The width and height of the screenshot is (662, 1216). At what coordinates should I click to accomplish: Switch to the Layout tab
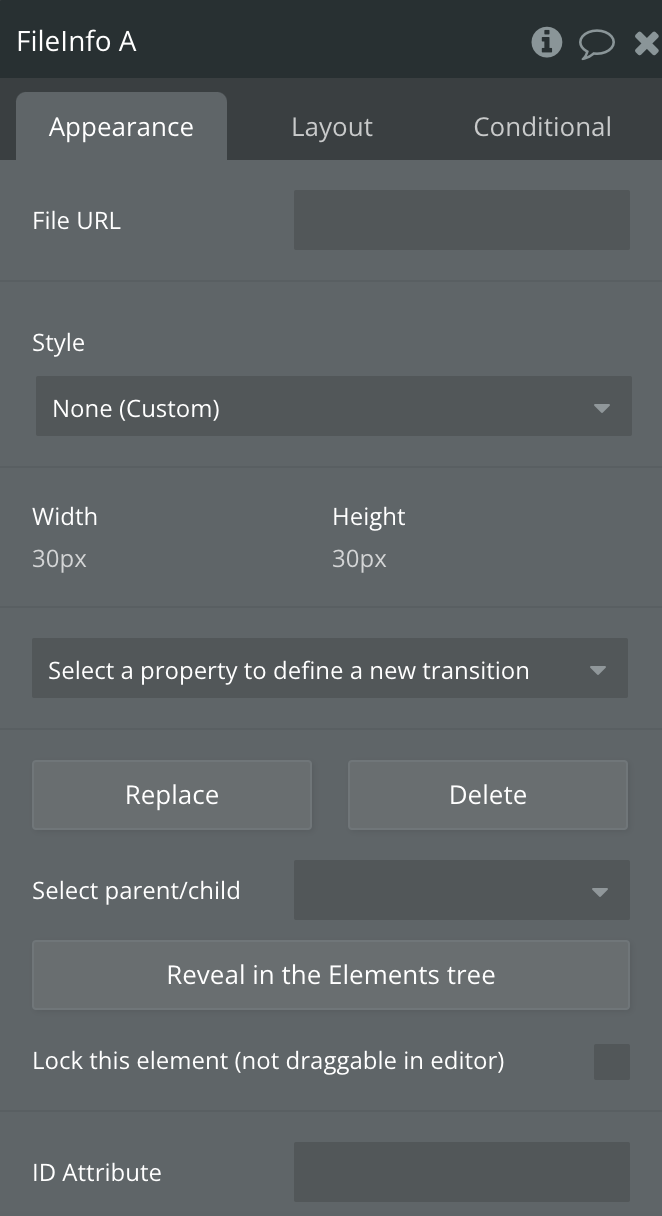click(x=332, y=127)
